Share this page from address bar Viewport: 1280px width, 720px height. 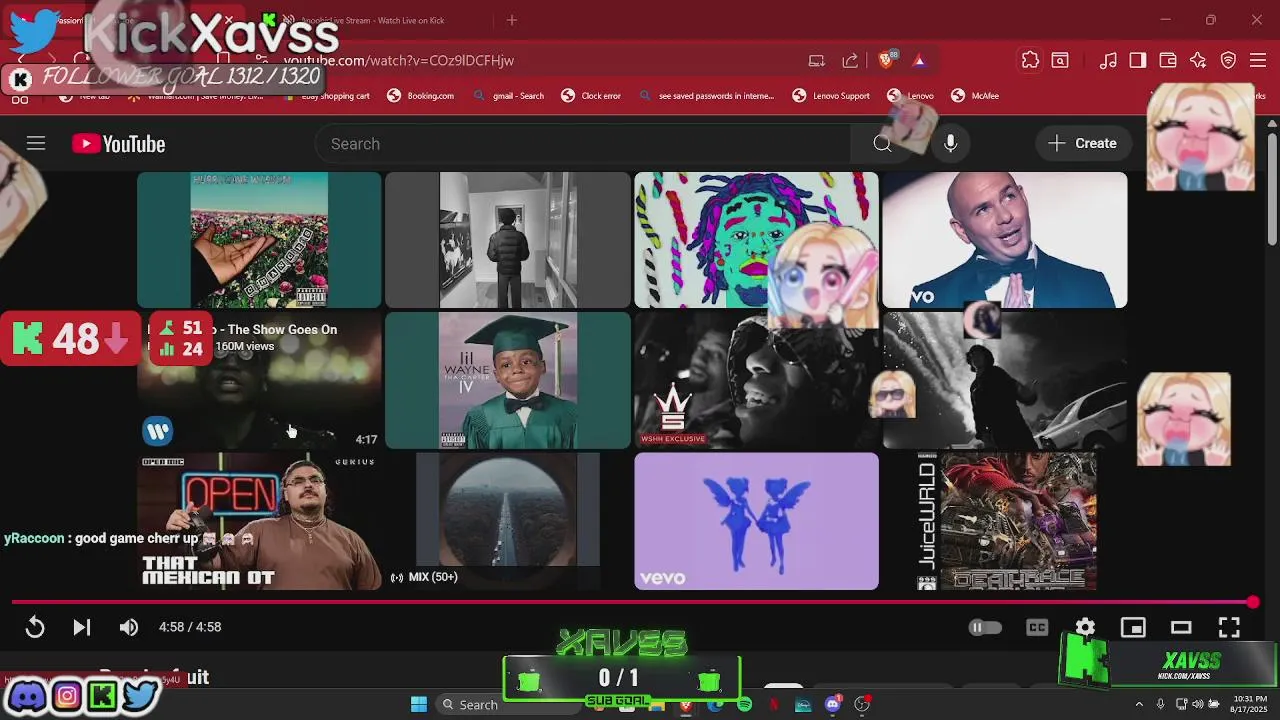point(850,60)
